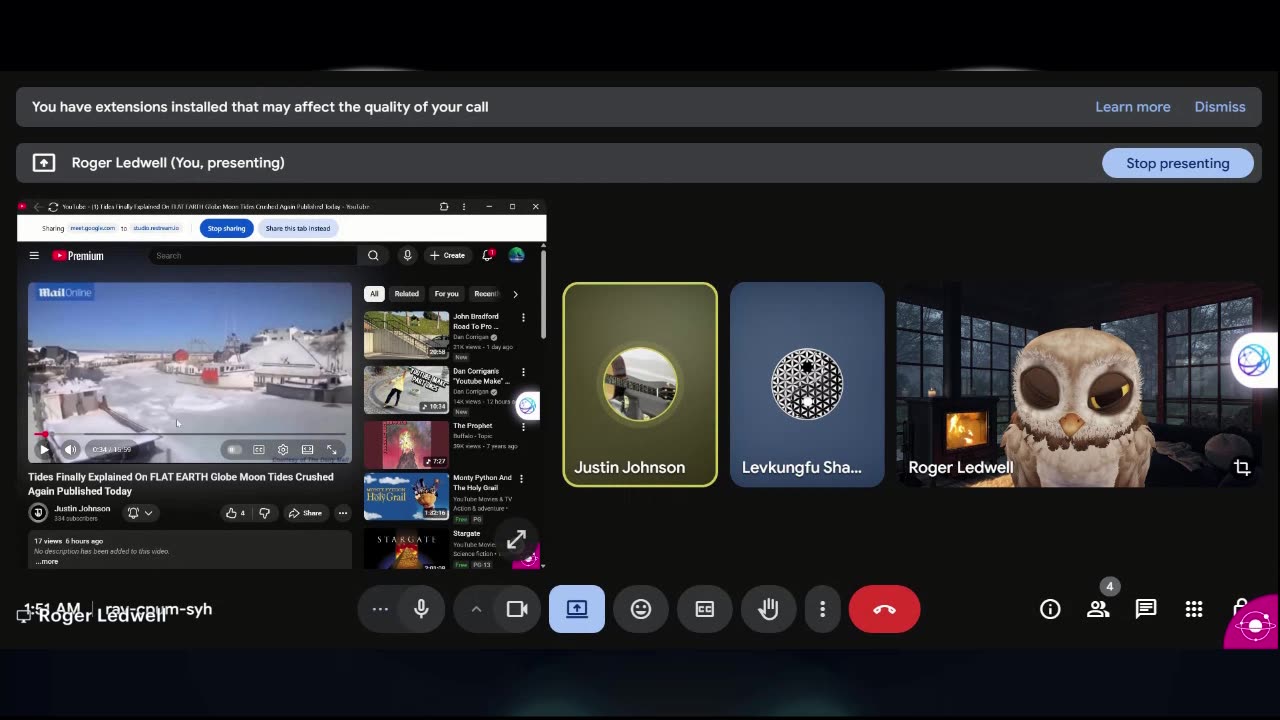Image resolution: width=1280 pixels, height=720 pixels.
Task: Show more filter chips arrow
Action: (515, 294)
